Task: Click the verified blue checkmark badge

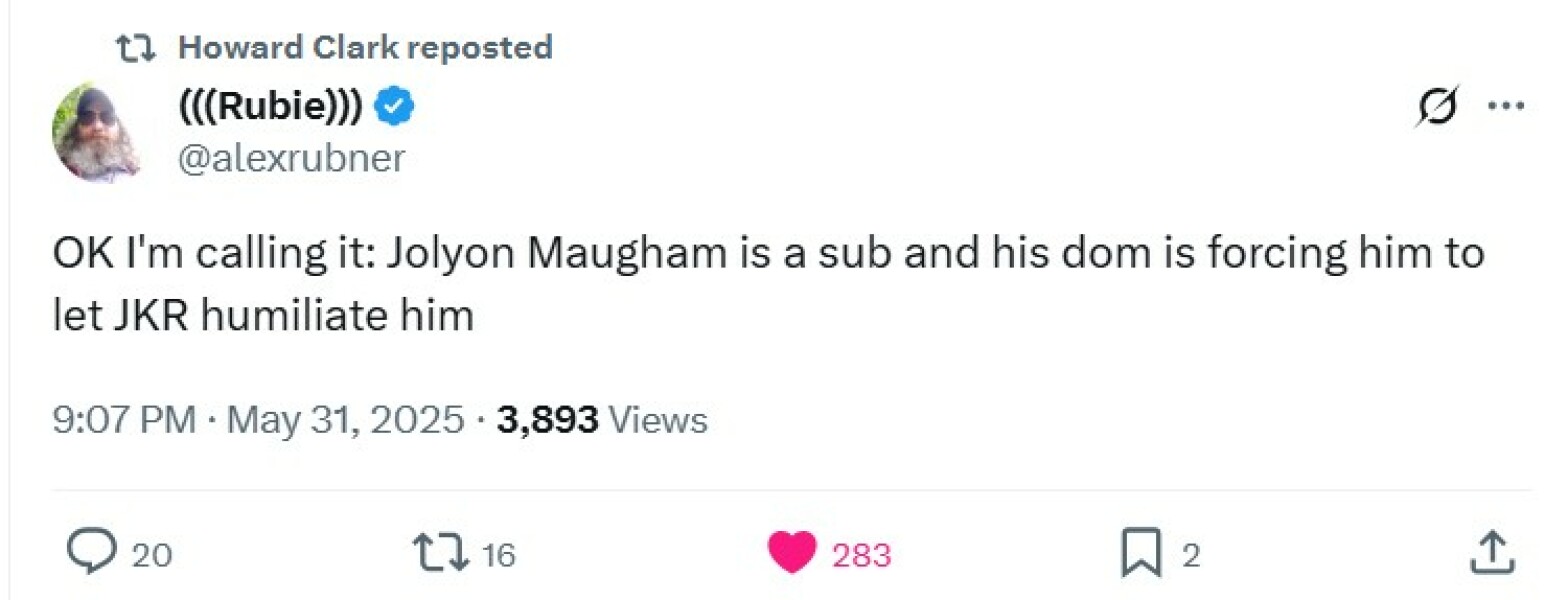Action: tap(394, 104)
